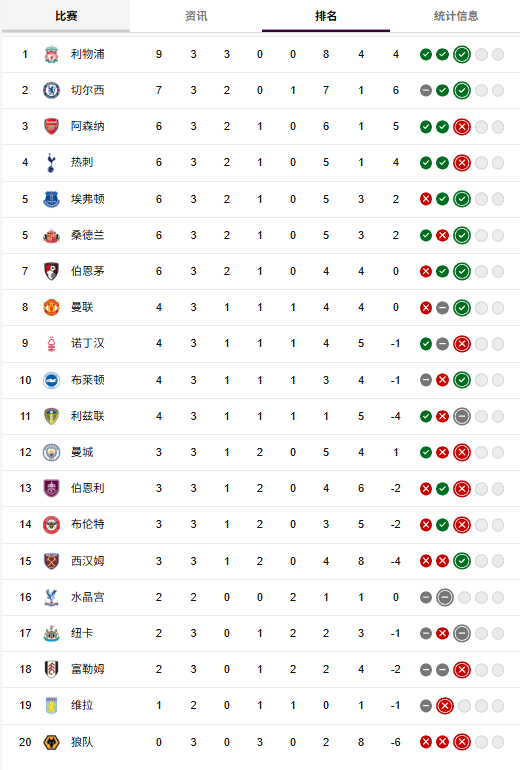Click the Arsenal club crest icon
Viewport: 520px width, 770px height.
tap(51, 126)
